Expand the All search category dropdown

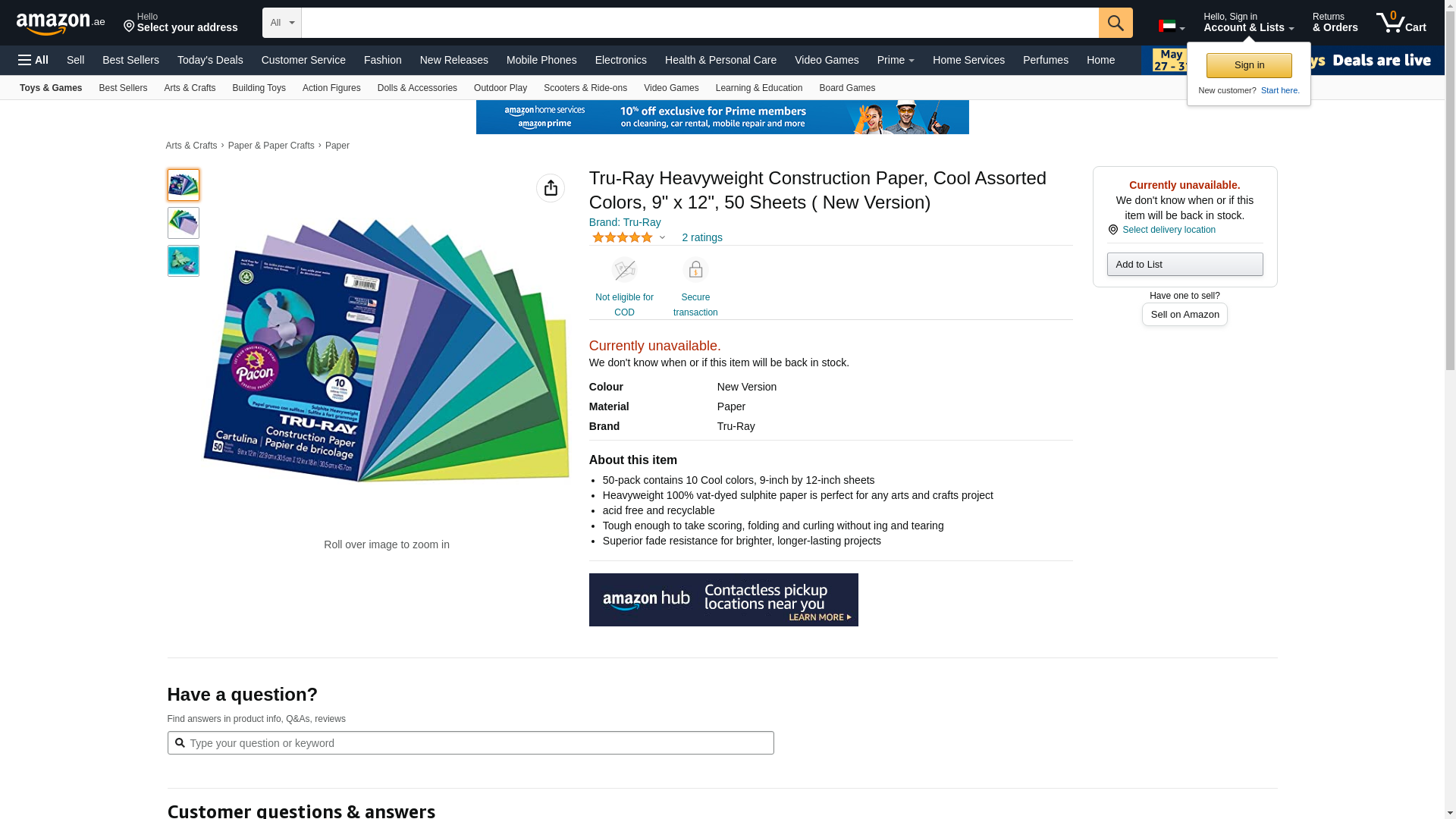282,23
